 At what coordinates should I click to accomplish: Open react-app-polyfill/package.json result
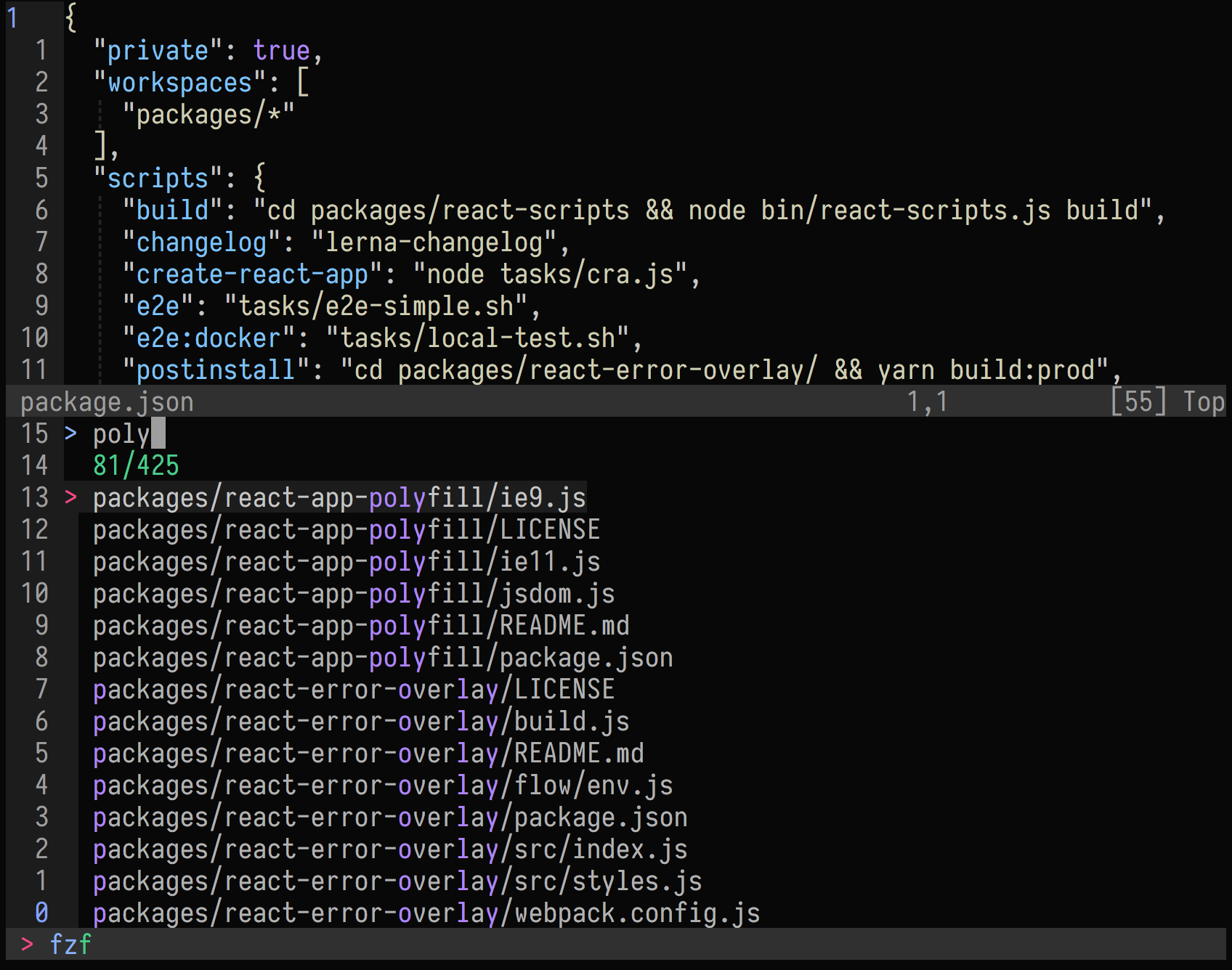click(x=383, y=658)
